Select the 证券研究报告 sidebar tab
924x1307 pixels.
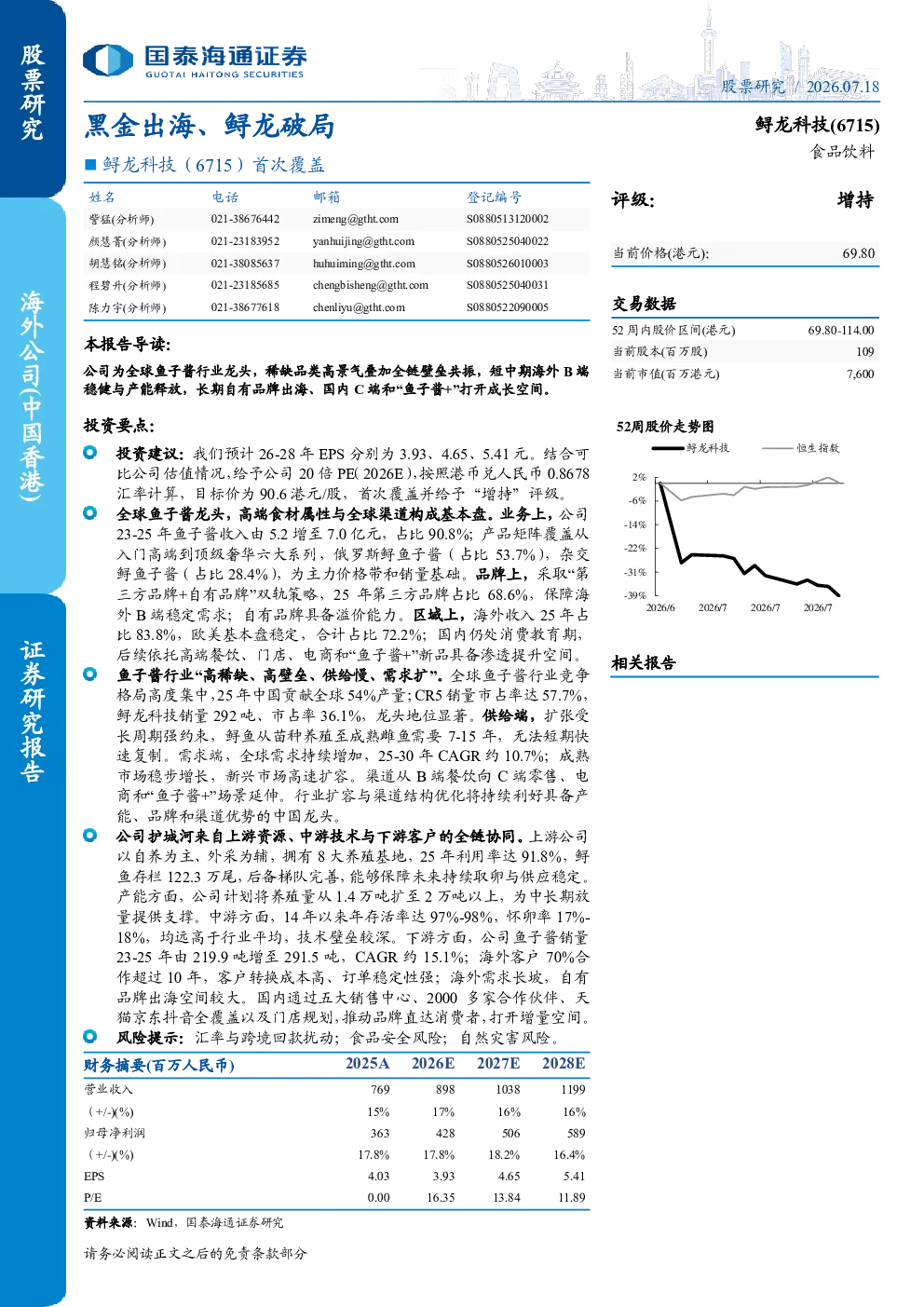(33, 713)
